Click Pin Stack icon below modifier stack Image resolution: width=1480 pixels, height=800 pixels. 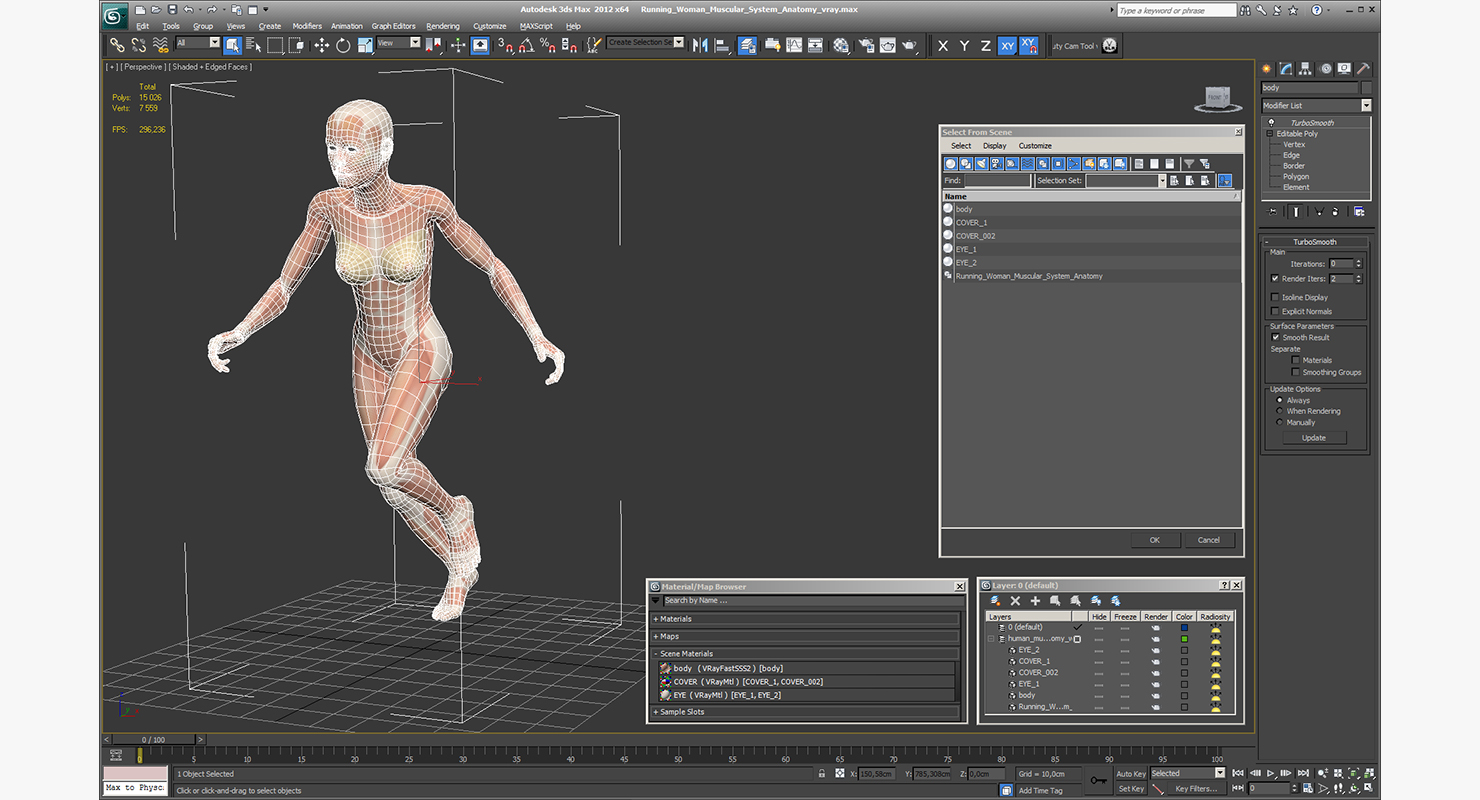coord(1272,212)
